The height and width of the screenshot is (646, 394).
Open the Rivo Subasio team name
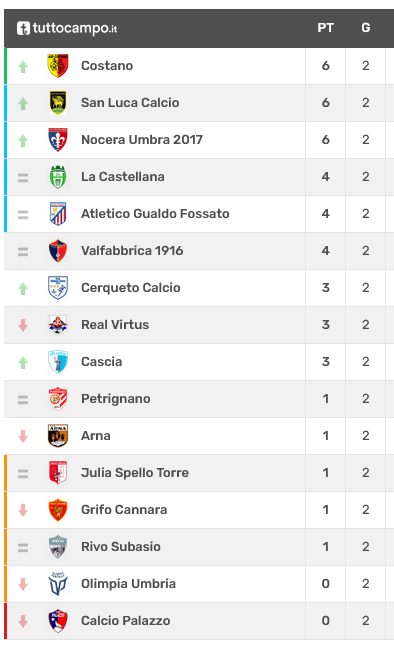pos(121,546)
